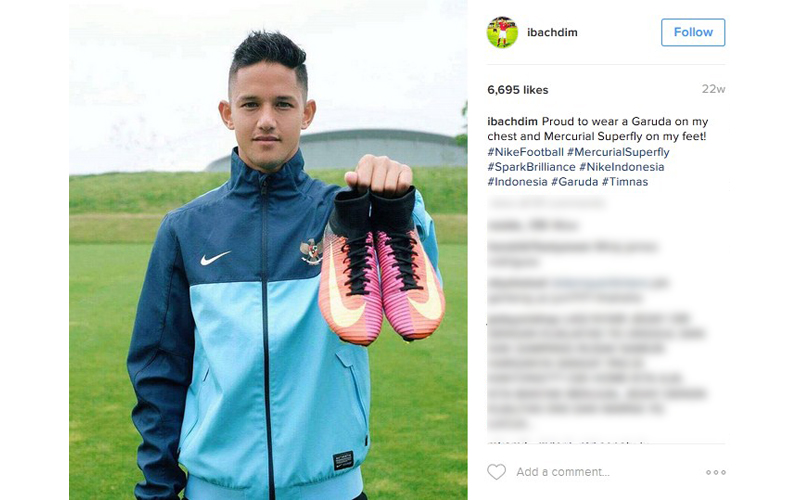Click the heart like icon
The height and width of the screenshot is (500, 800).
coord(496,472)
